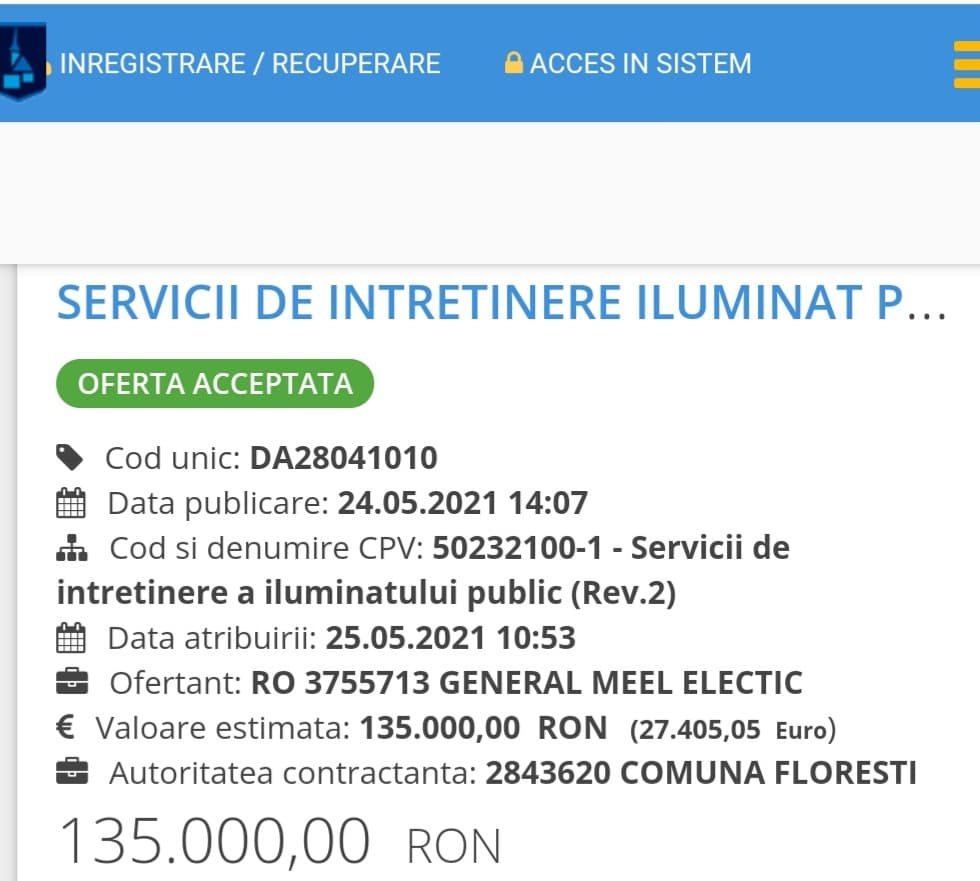Screen dimensions: 980x881
Task: Click the hierarchy icon beside CPV code
Action: [71, 549]
